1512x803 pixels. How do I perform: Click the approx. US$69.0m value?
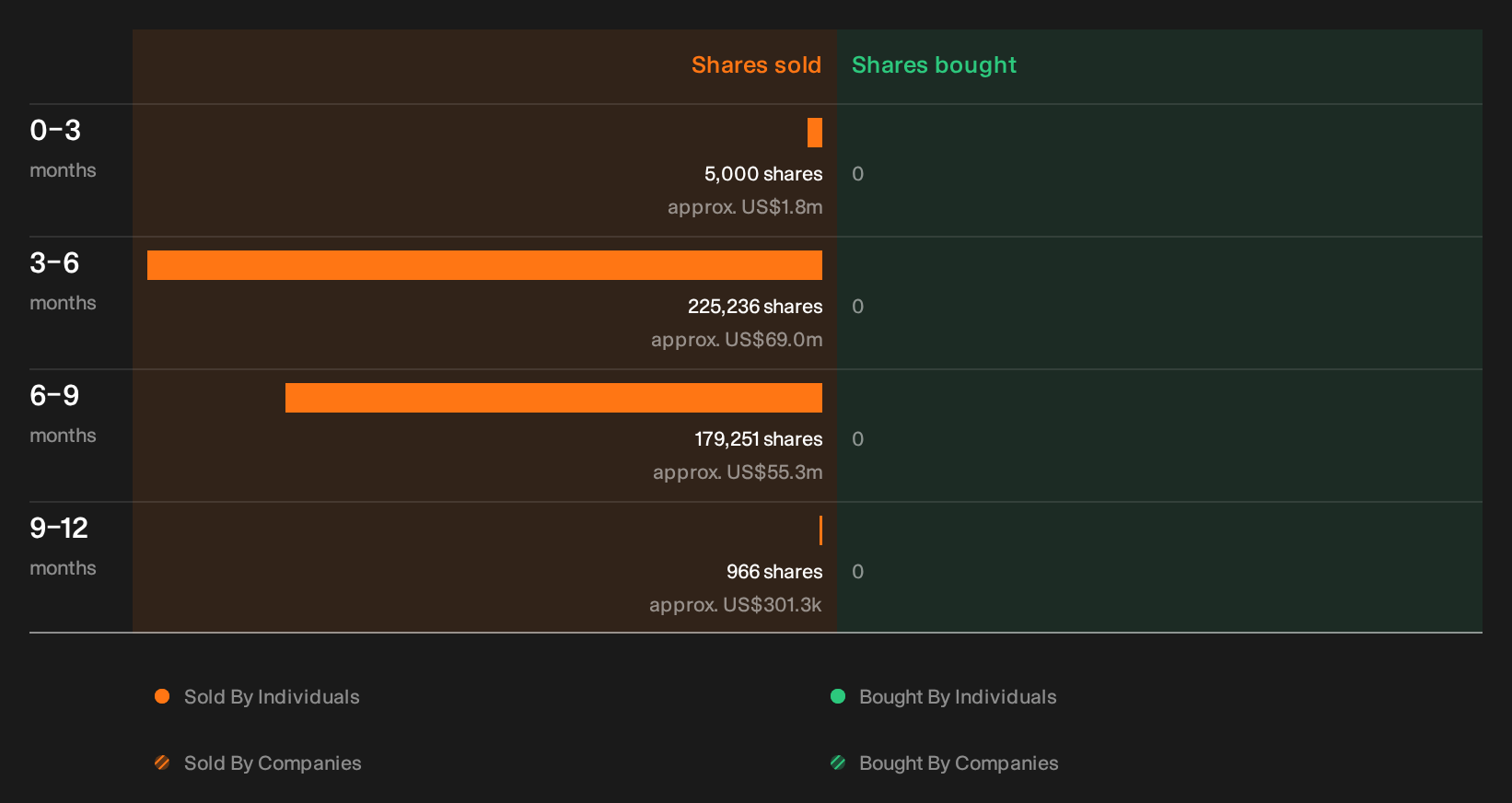click(737, 340)
